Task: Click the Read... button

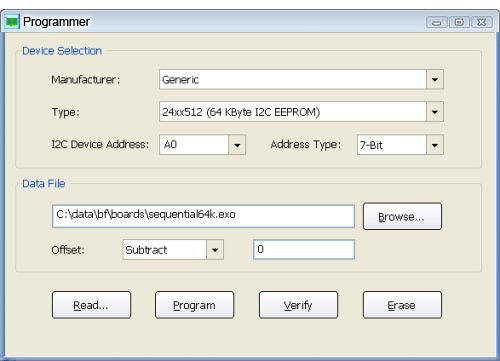Action: click(91, 305)
